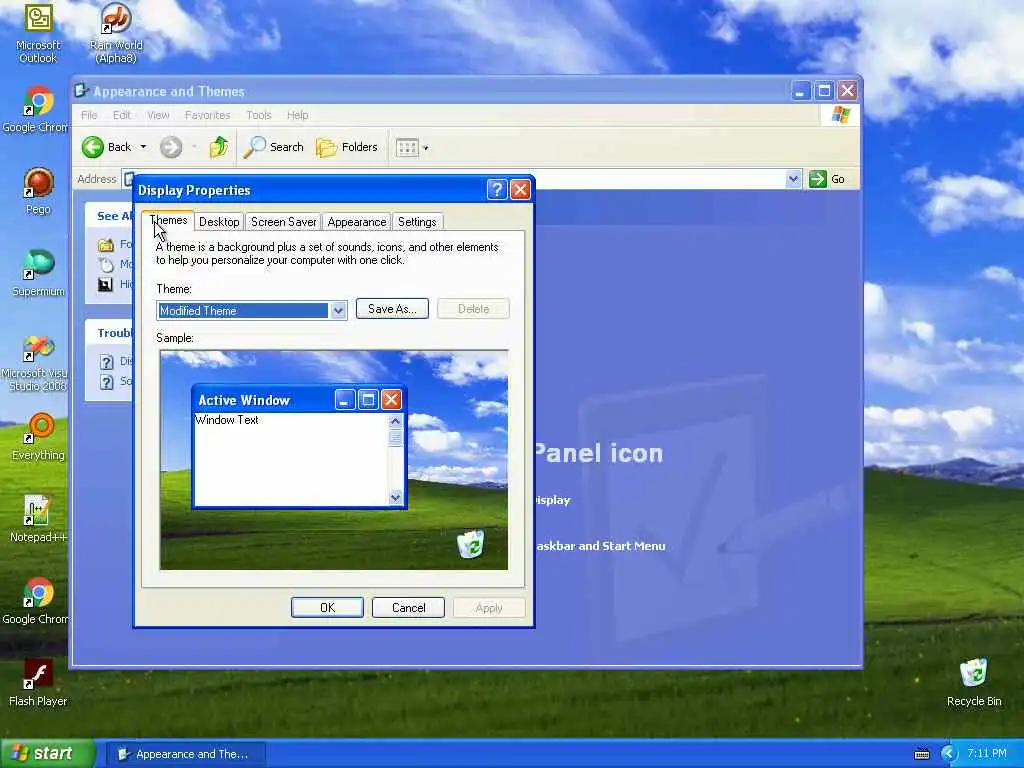Open the Tools menu
Viewport: 1024px width, 768px height.
(259, 116)
